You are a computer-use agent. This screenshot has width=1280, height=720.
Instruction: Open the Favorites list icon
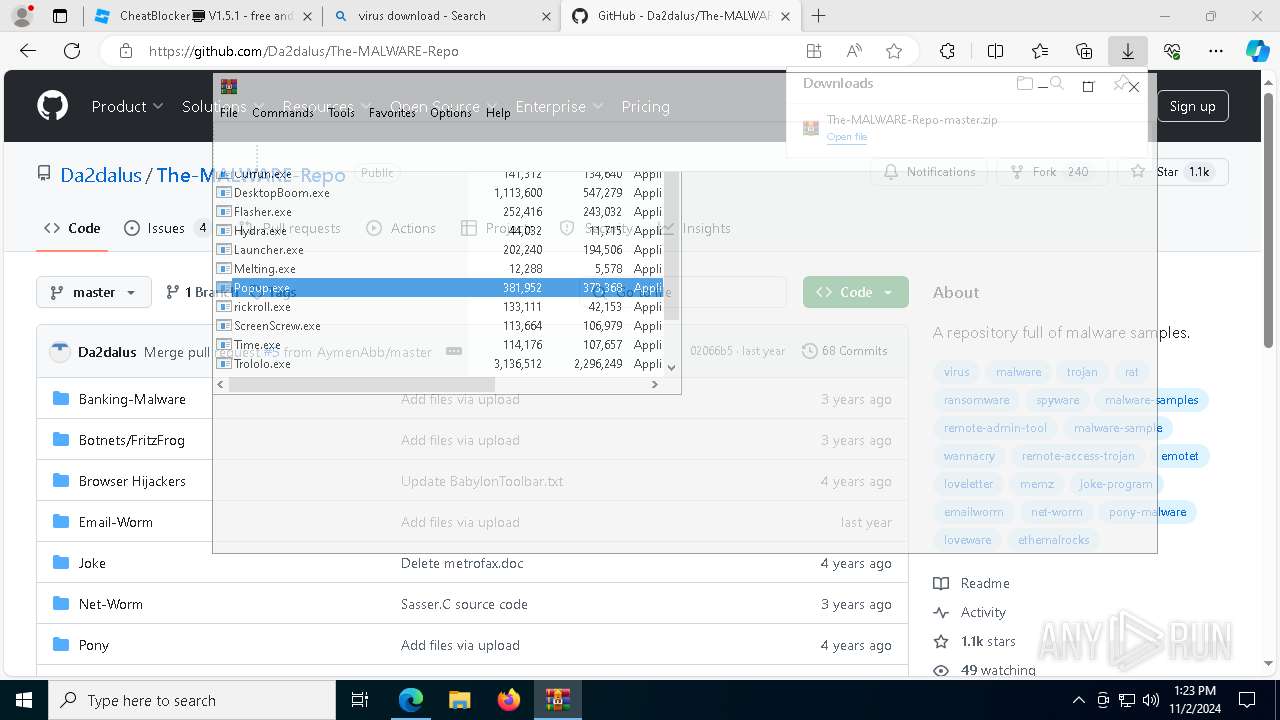pos(1040,51)
